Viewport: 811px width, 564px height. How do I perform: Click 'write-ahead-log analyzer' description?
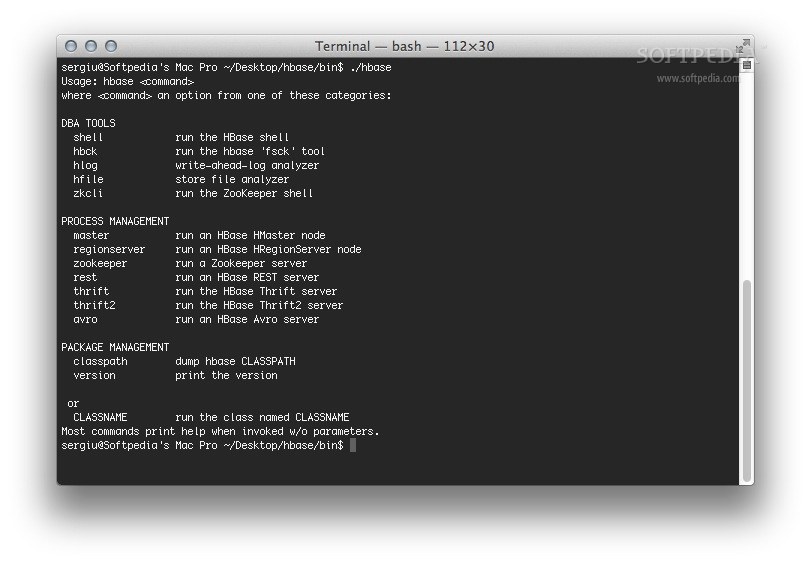(x=247, y=165)
